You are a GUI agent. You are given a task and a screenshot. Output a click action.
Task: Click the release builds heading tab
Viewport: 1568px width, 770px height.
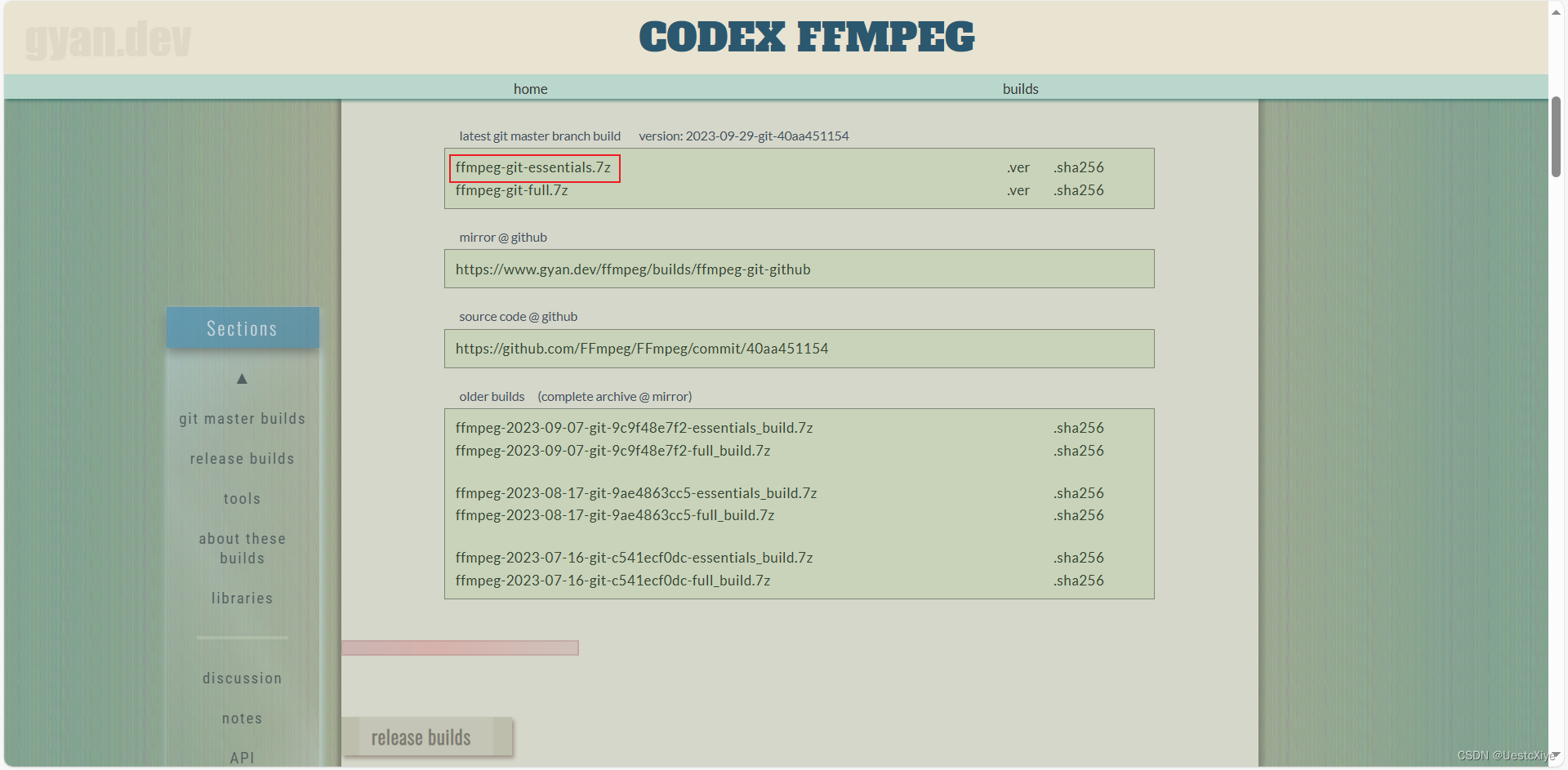pyautogui.click(x=427, y=737)
